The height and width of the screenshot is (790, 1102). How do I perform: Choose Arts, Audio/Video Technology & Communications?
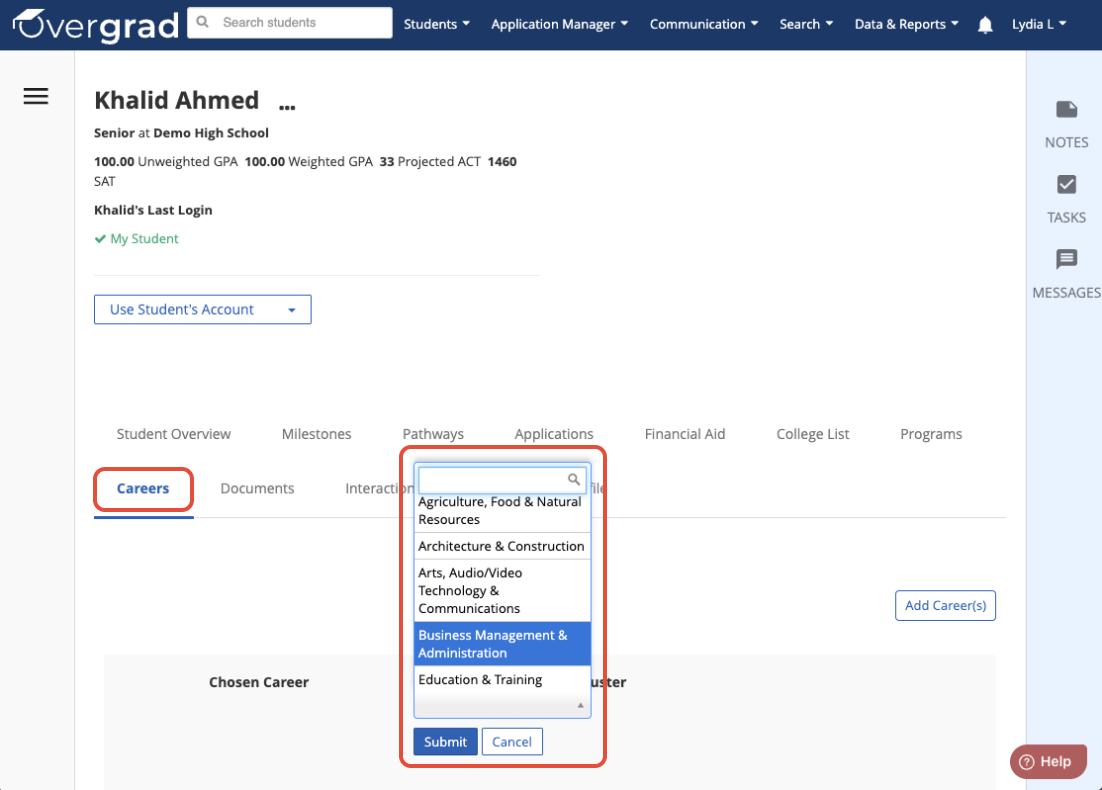[x=502, y=590]
